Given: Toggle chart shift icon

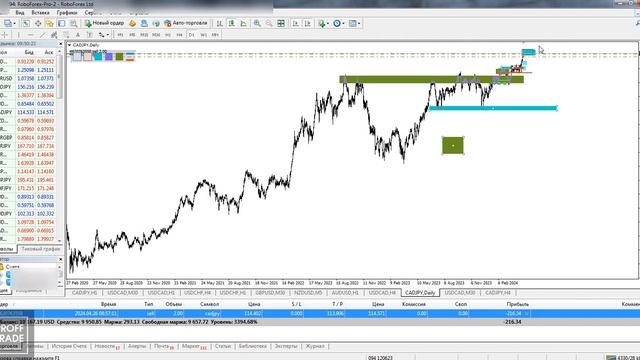Looking at the screenshot, I should 307,24.
